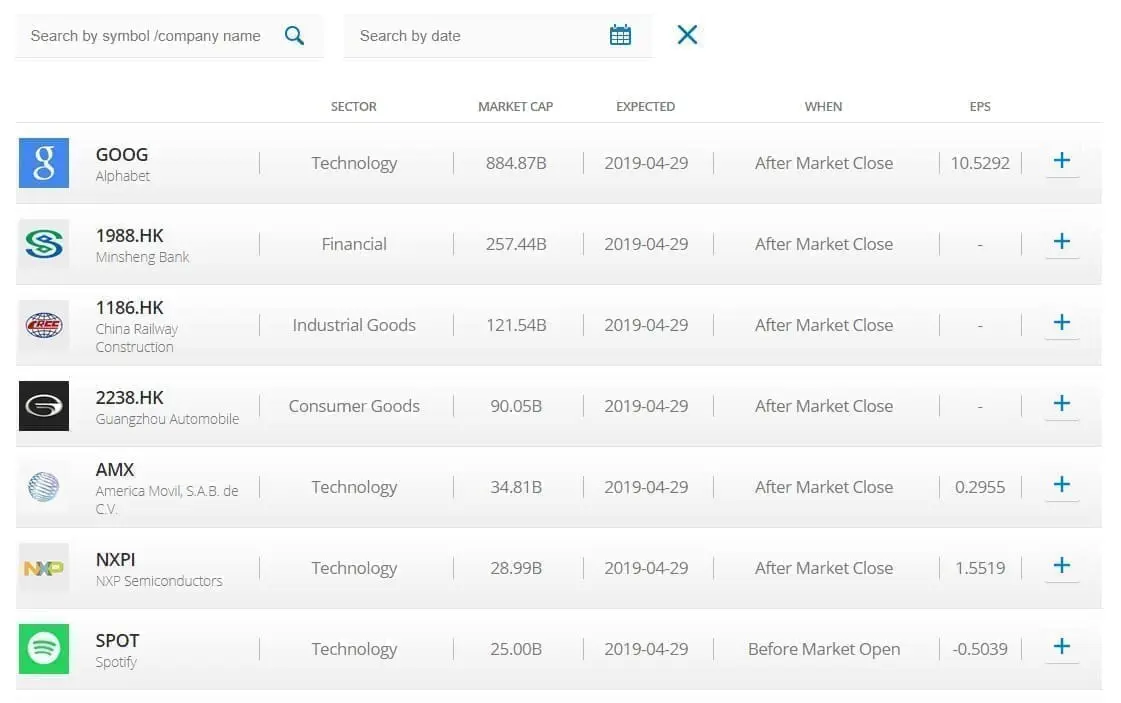Screen dimensions: 1121x703
Task: Select the 'Minsheng Bank' company name
Action: pyautogui.click(x=142, y=257)
